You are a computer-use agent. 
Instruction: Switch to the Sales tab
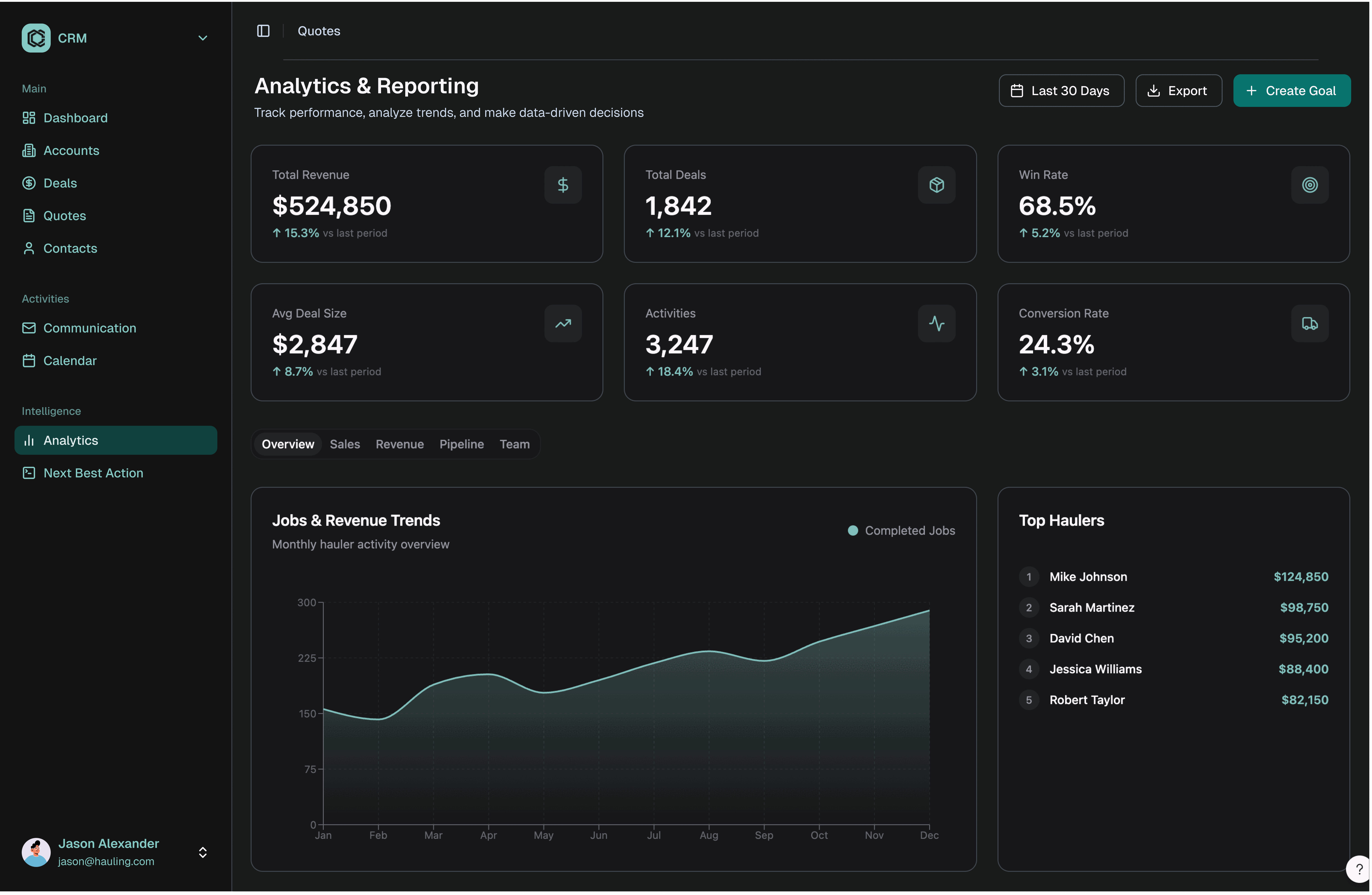(345, 444)
